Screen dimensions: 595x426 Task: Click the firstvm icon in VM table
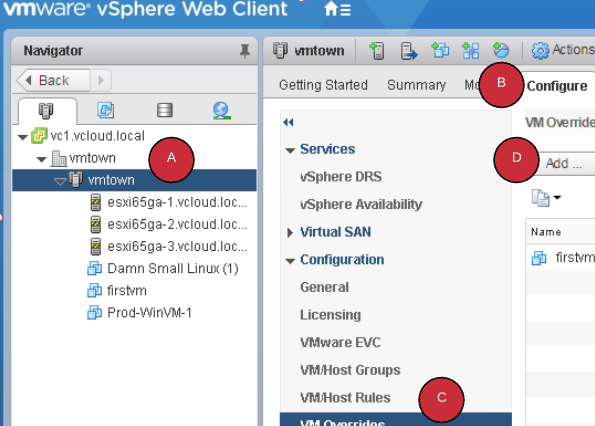click(539, 258)
